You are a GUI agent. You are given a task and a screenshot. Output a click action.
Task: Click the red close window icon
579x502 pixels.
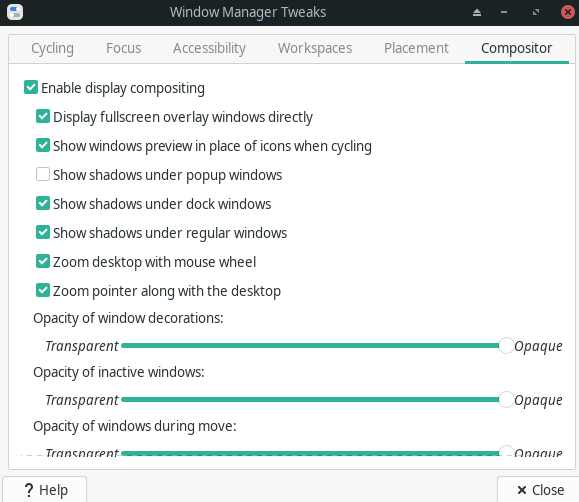pyautogui.click(x=568, y=12)
